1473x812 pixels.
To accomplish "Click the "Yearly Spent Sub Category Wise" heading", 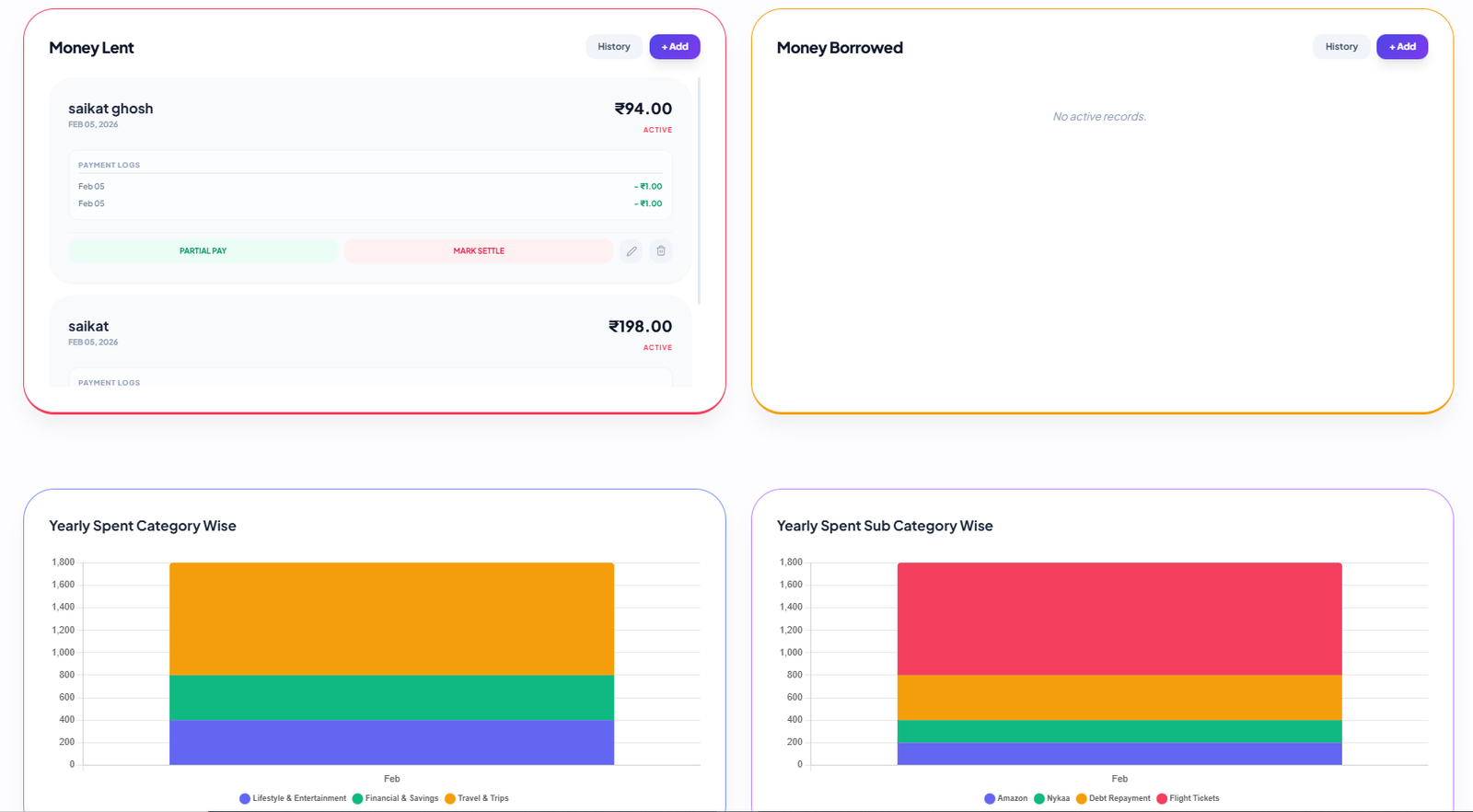I will tap(885, 526).
